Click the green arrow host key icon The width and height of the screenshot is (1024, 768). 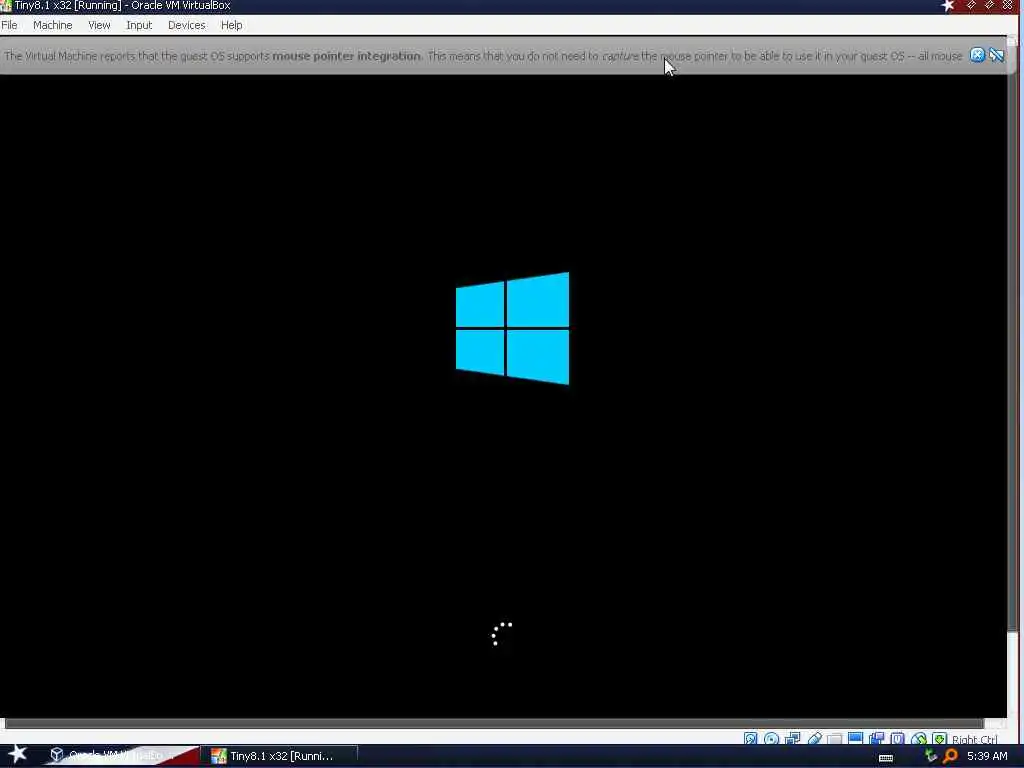(x=939, y=739)
